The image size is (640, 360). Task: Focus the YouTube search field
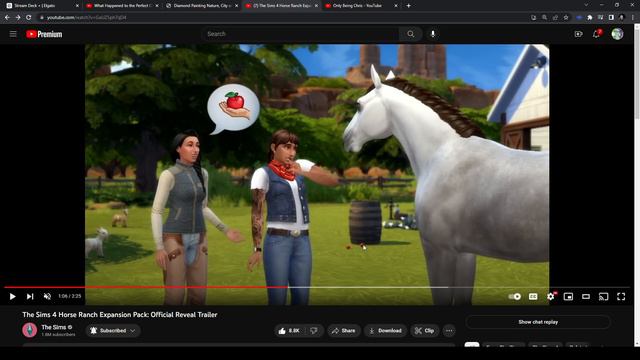[x=300, y=34]
